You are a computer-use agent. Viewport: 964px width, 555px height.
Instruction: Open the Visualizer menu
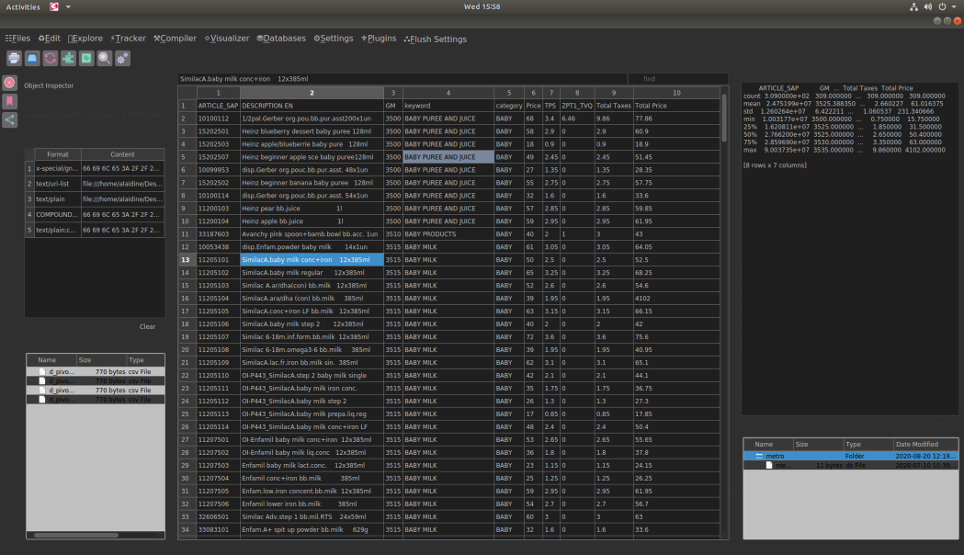click(x=227, y=39)
